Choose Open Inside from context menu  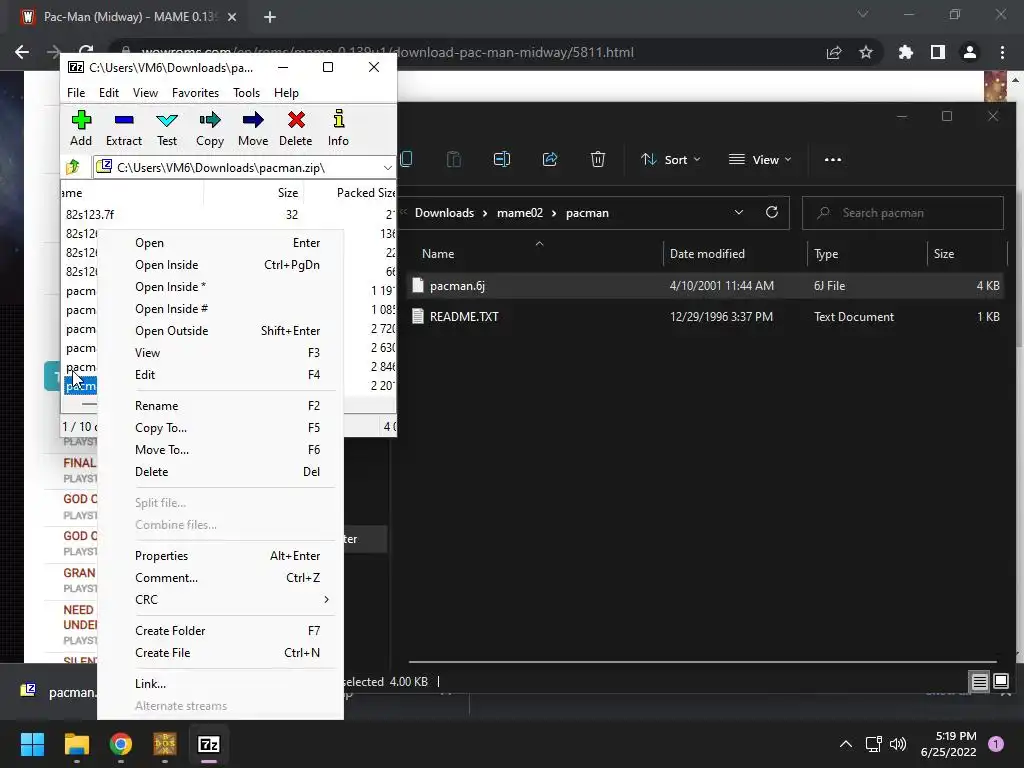[x=221, y=264]
